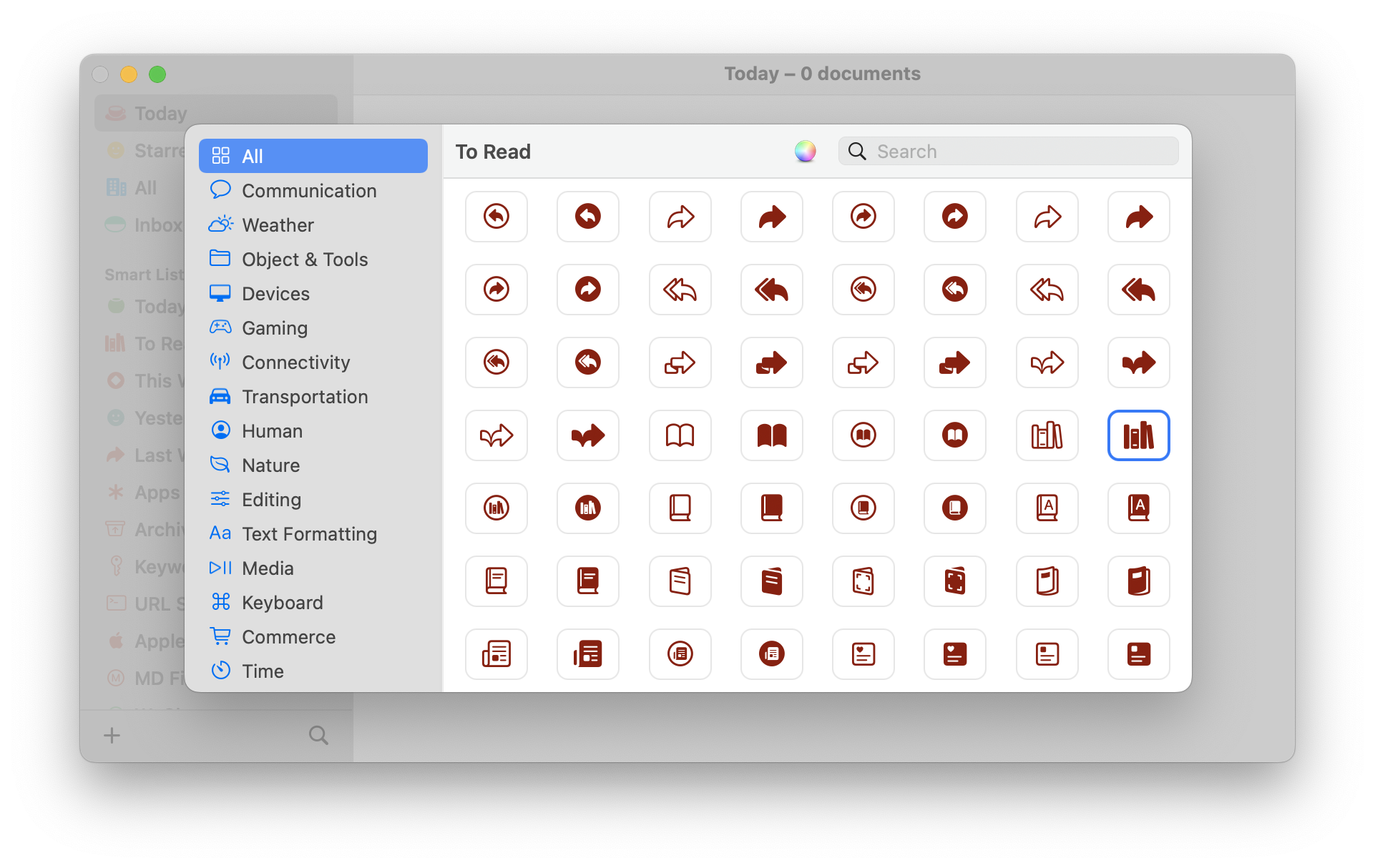Select the Commerce category
Screen dimensions: 1375x868
[287, 636]
